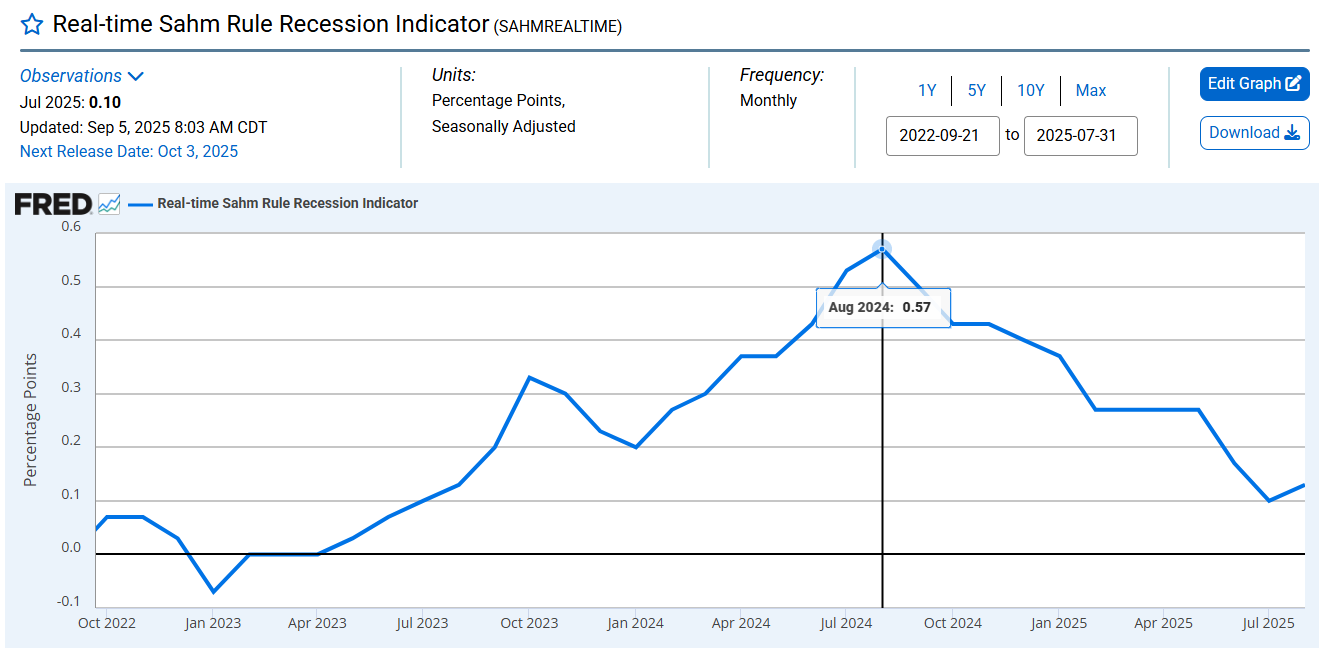The height and width of the screenshot is (648, 1319).
Task: Click the 'Jan 2024' x-axis label
Action: point(635,623)
